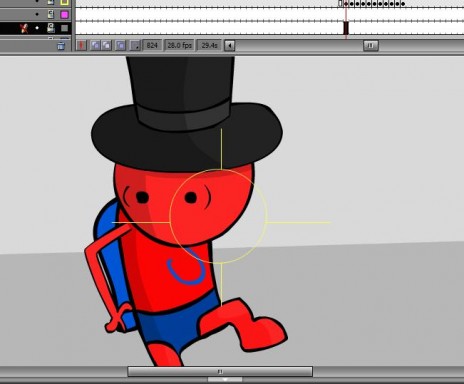The height and width of the screenshot is (384, 464).
Task: Click the current frame number 824
Action: [152, 45]
